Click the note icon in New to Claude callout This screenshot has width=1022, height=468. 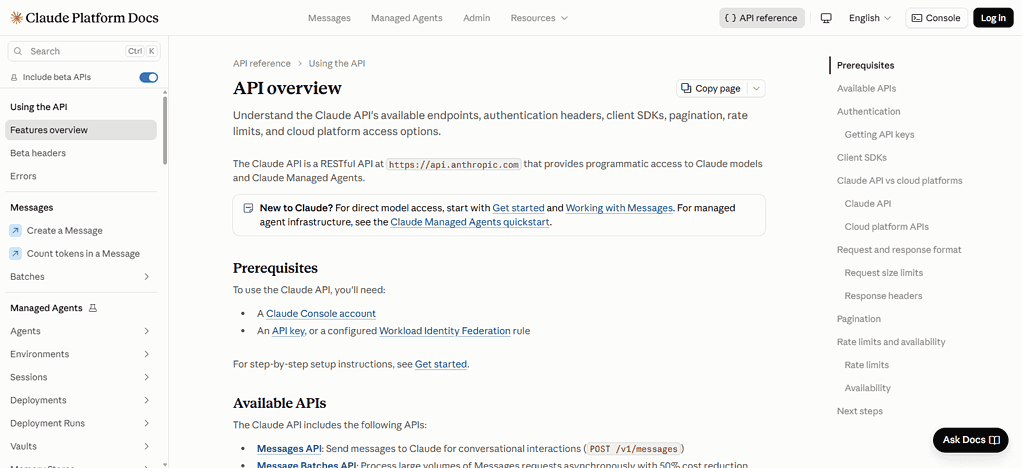(x=248, y=209)
